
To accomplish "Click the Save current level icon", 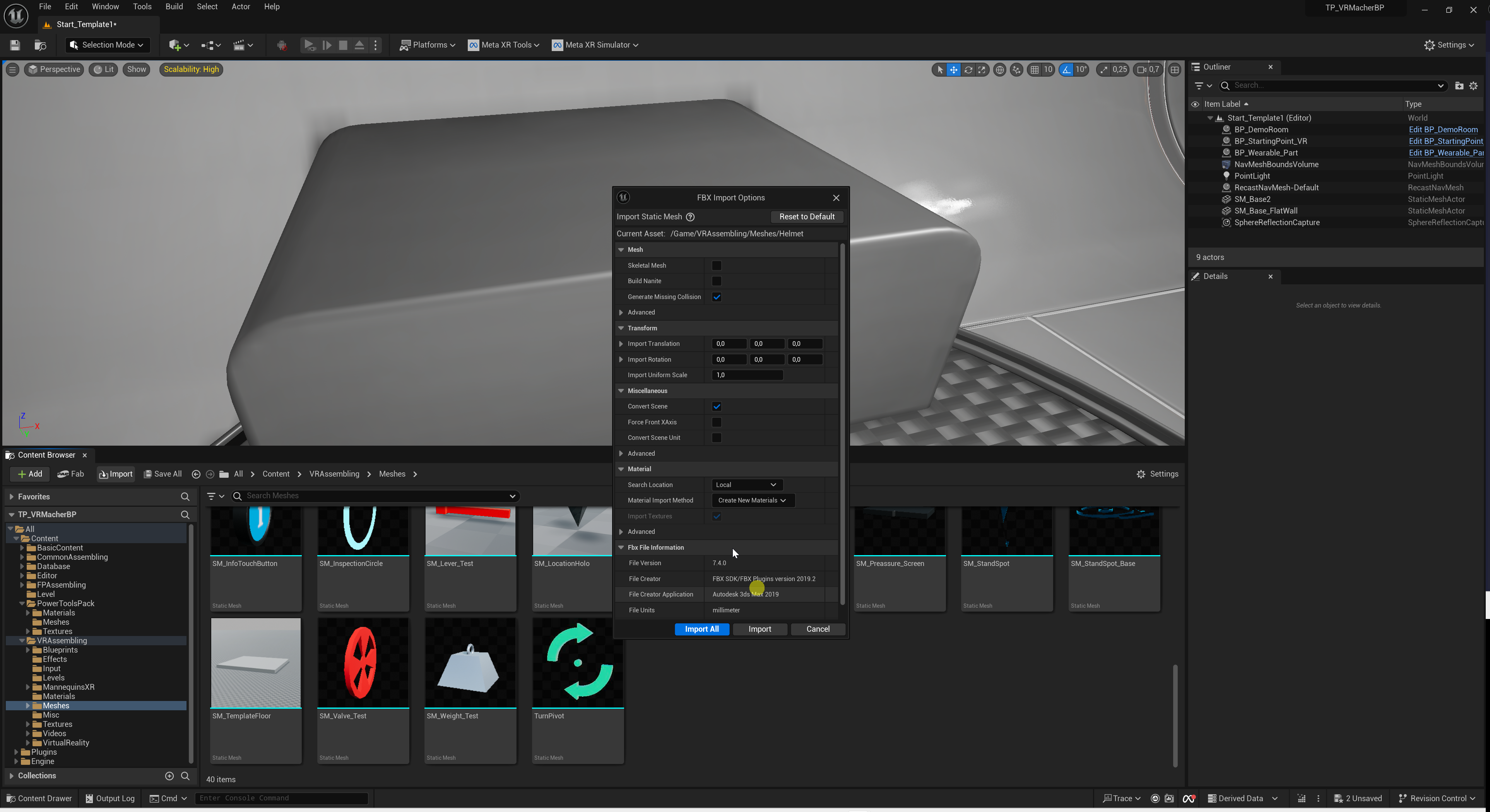I will click(x=15, y=45).
